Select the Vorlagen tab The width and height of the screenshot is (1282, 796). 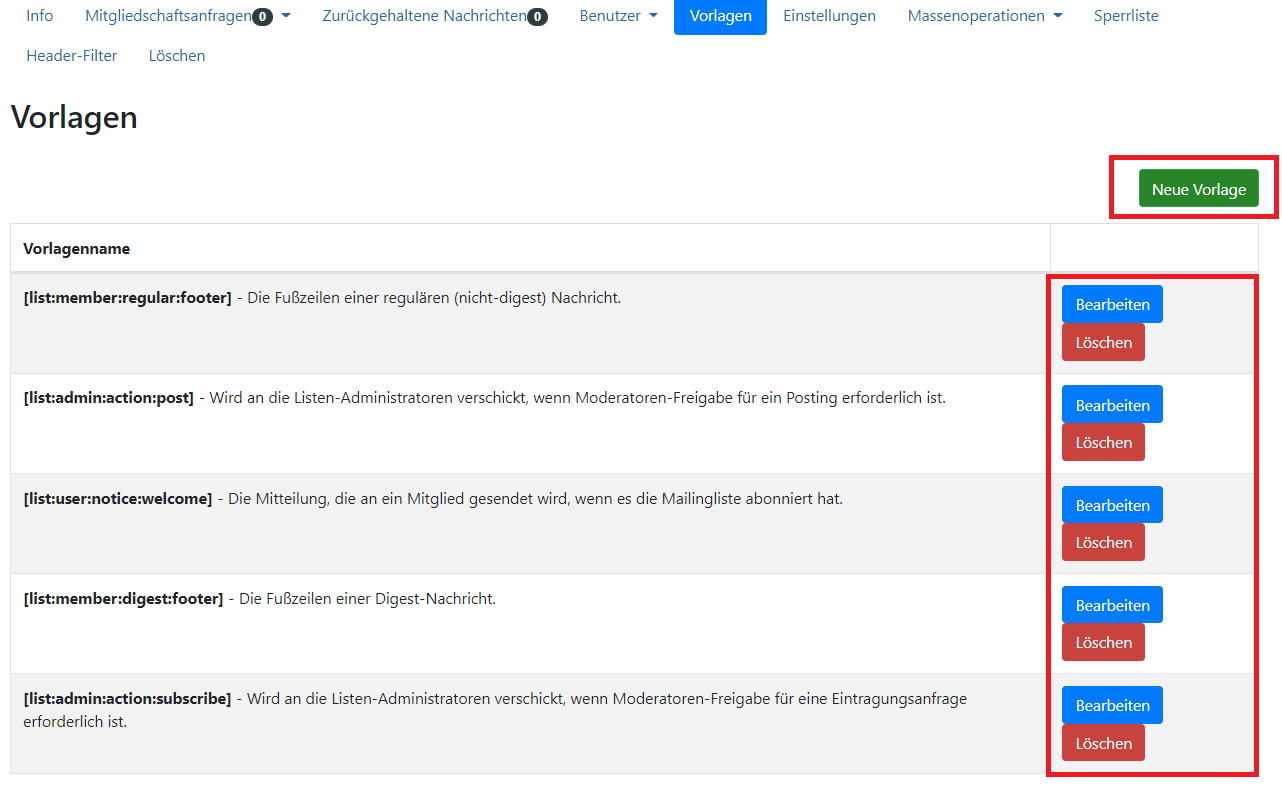pyautogui.click(x=720, y=16)
